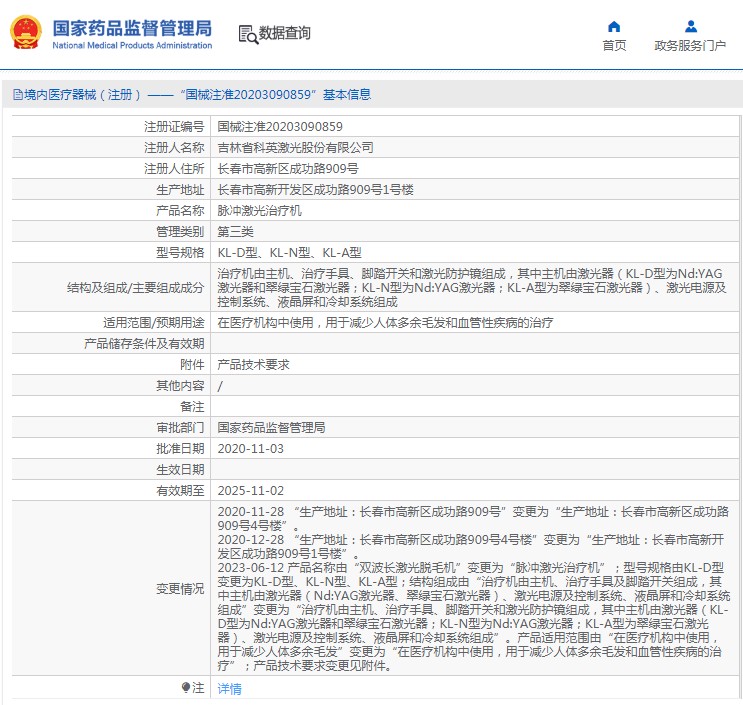The height and width of the screenshot is (705, 743).
Task: Click the 生效日期 row label
Action: pyautogui.click(x=180, y=470)
